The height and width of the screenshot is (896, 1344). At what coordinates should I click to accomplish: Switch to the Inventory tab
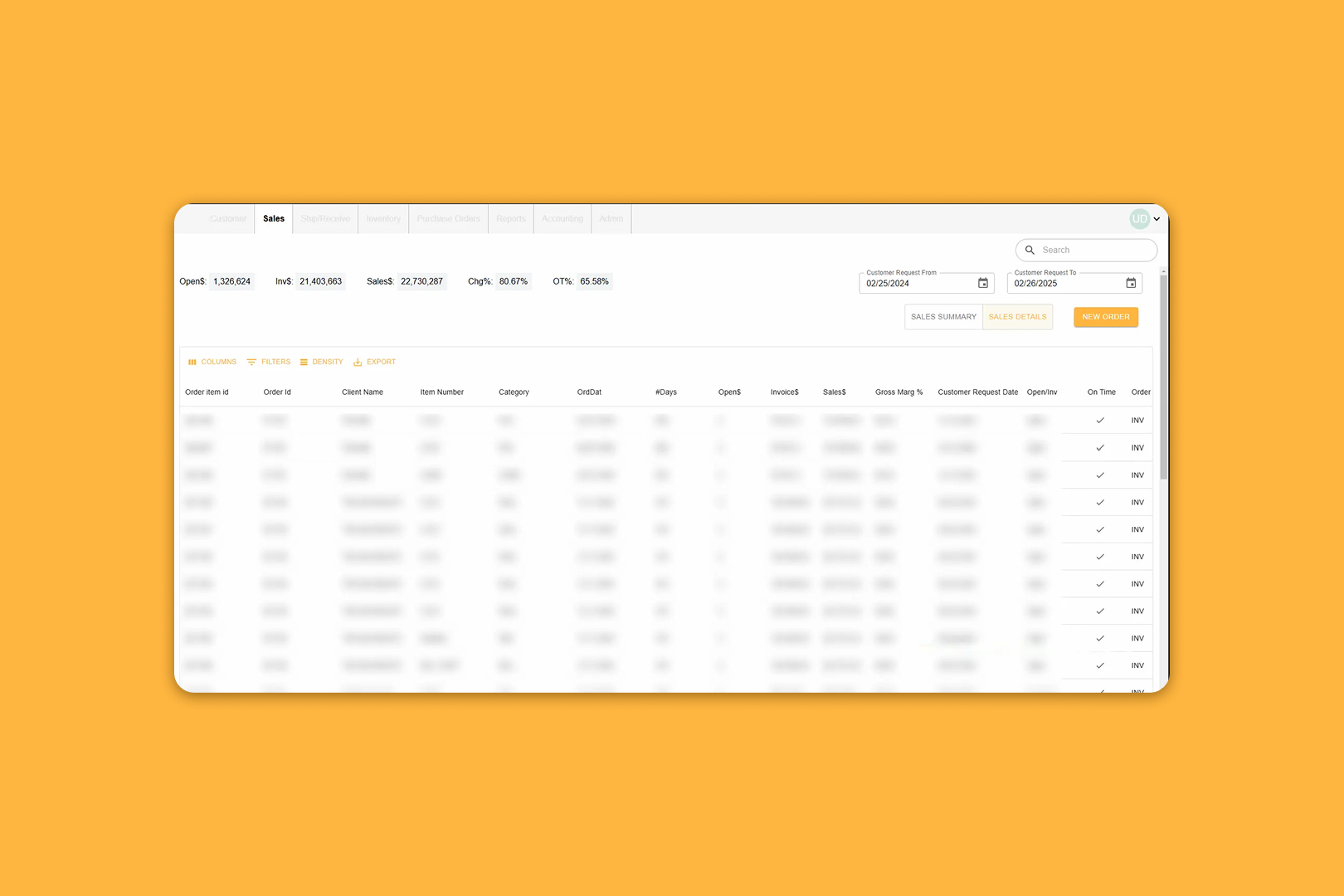pos(383,219)
